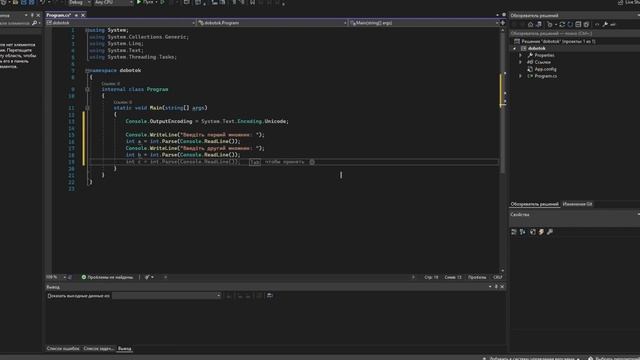640x360 pixels.
Task: Open the Any CPU platform dropdown
Action: coord(113,2)
